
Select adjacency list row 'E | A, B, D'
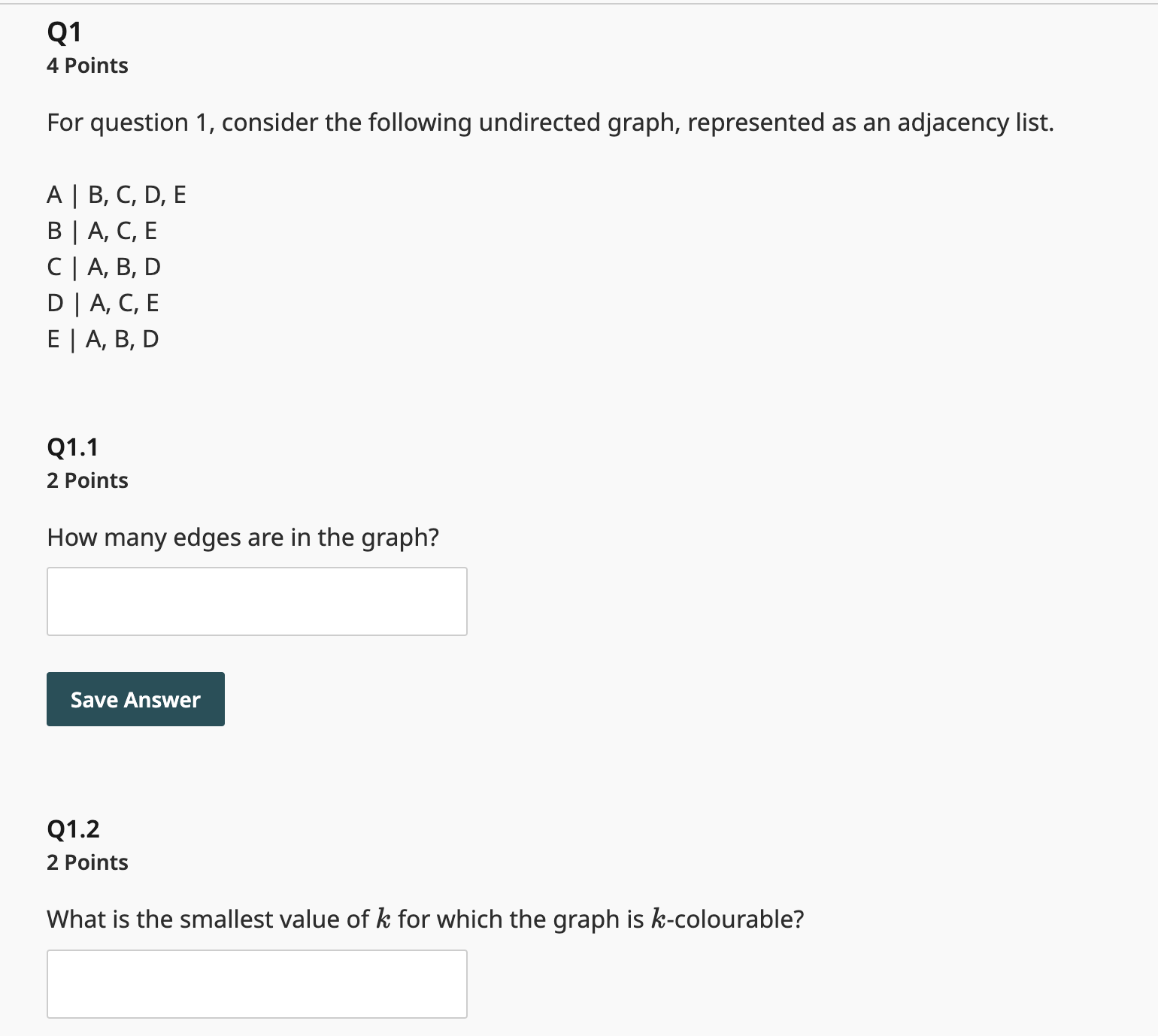point(103,339)
